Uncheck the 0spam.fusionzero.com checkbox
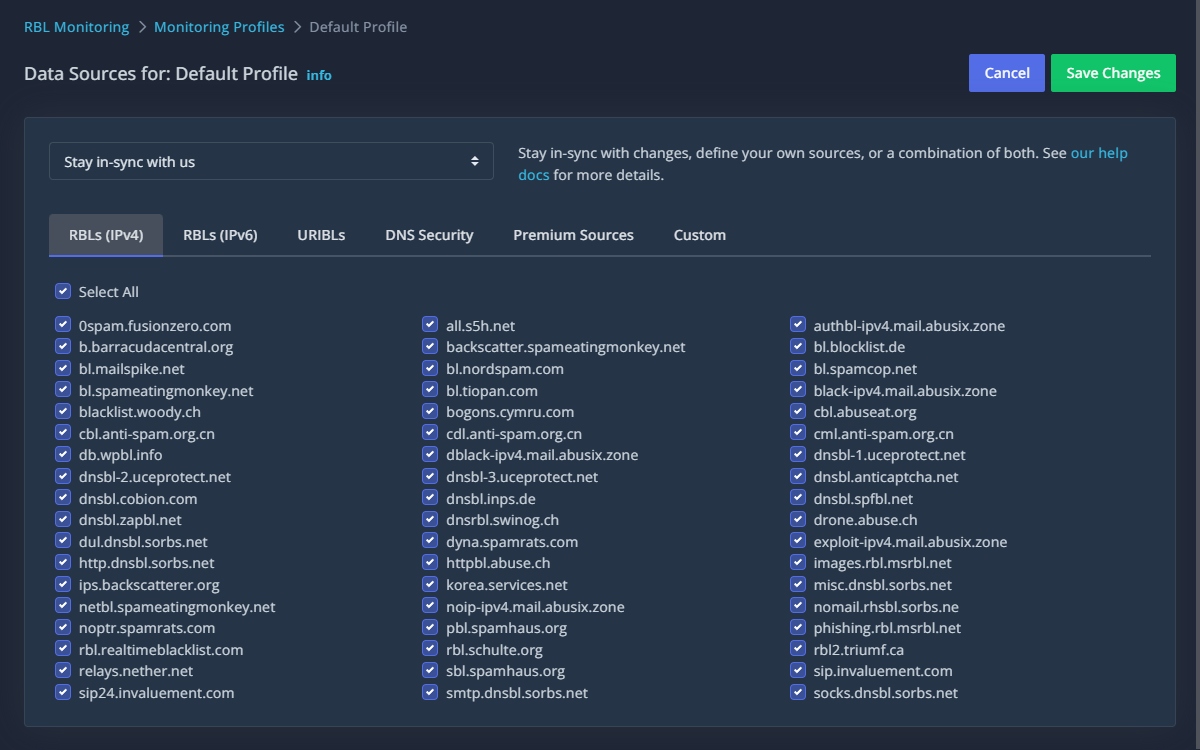Screen dimensions: 1200x750 click(x=63, y=324)
